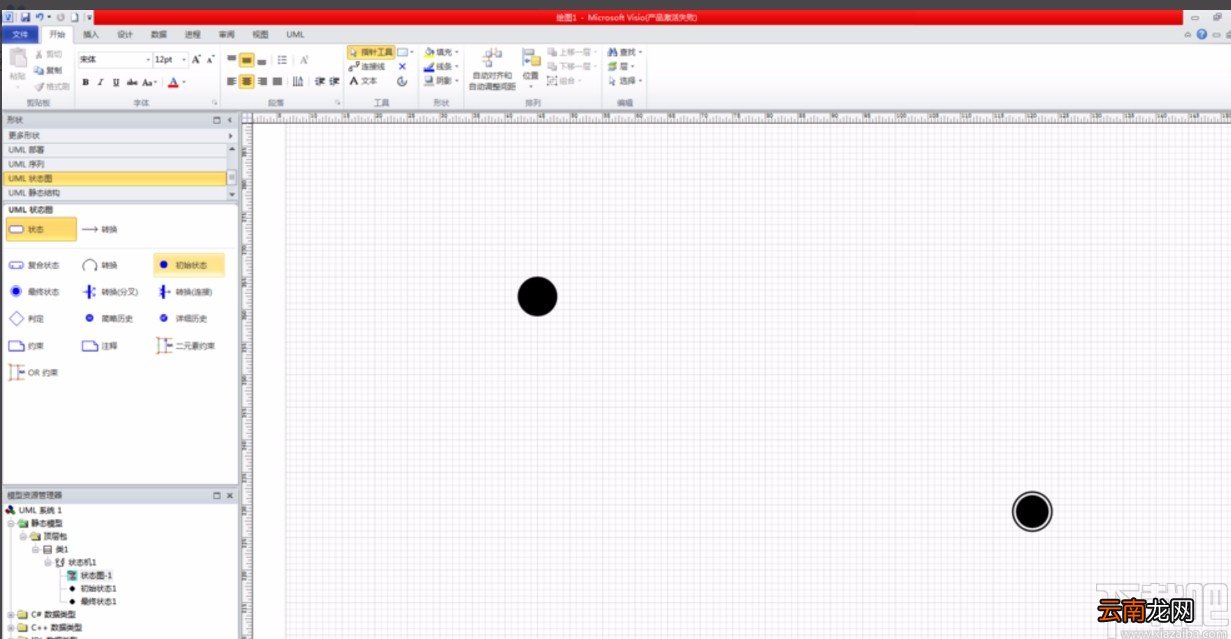This screenshot has width=1231, height=639.
Task: Click the solid black initial state circle on canvas
Action: [x=537, y=297]
